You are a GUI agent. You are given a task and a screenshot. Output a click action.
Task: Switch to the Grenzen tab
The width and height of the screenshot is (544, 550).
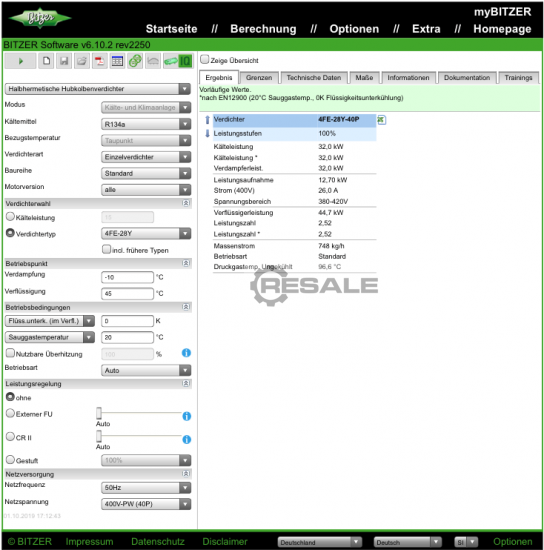tap(259, 78)
